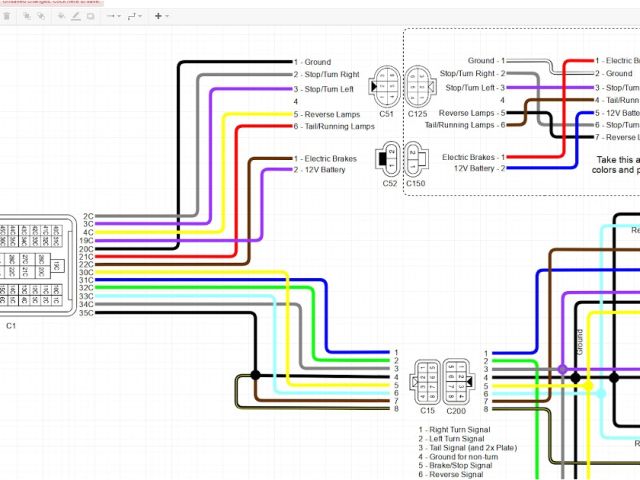
Task: Open the Fill Color paint bucket tool
Action: [61, 16]
